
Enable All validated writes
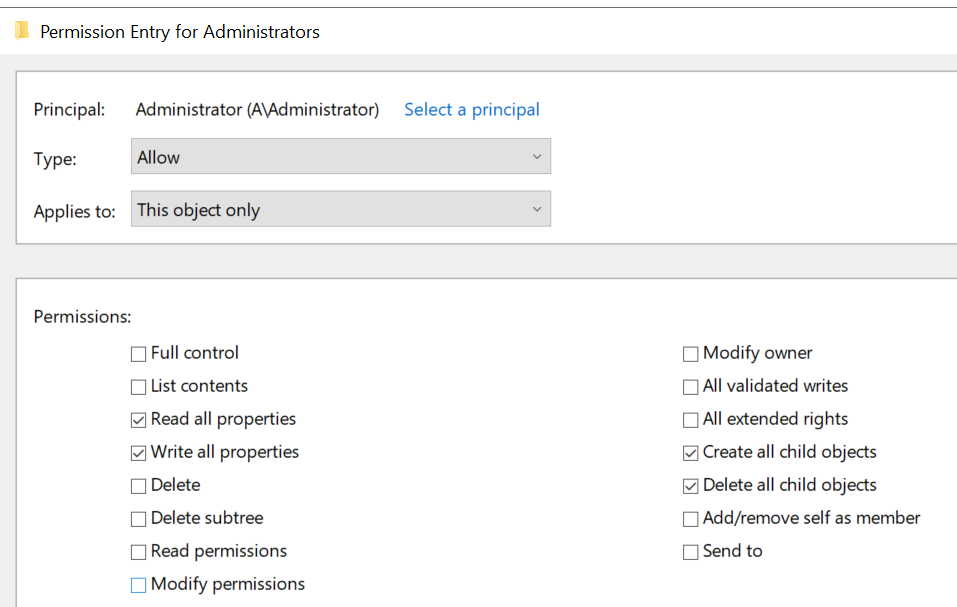[x=690, y=387]
